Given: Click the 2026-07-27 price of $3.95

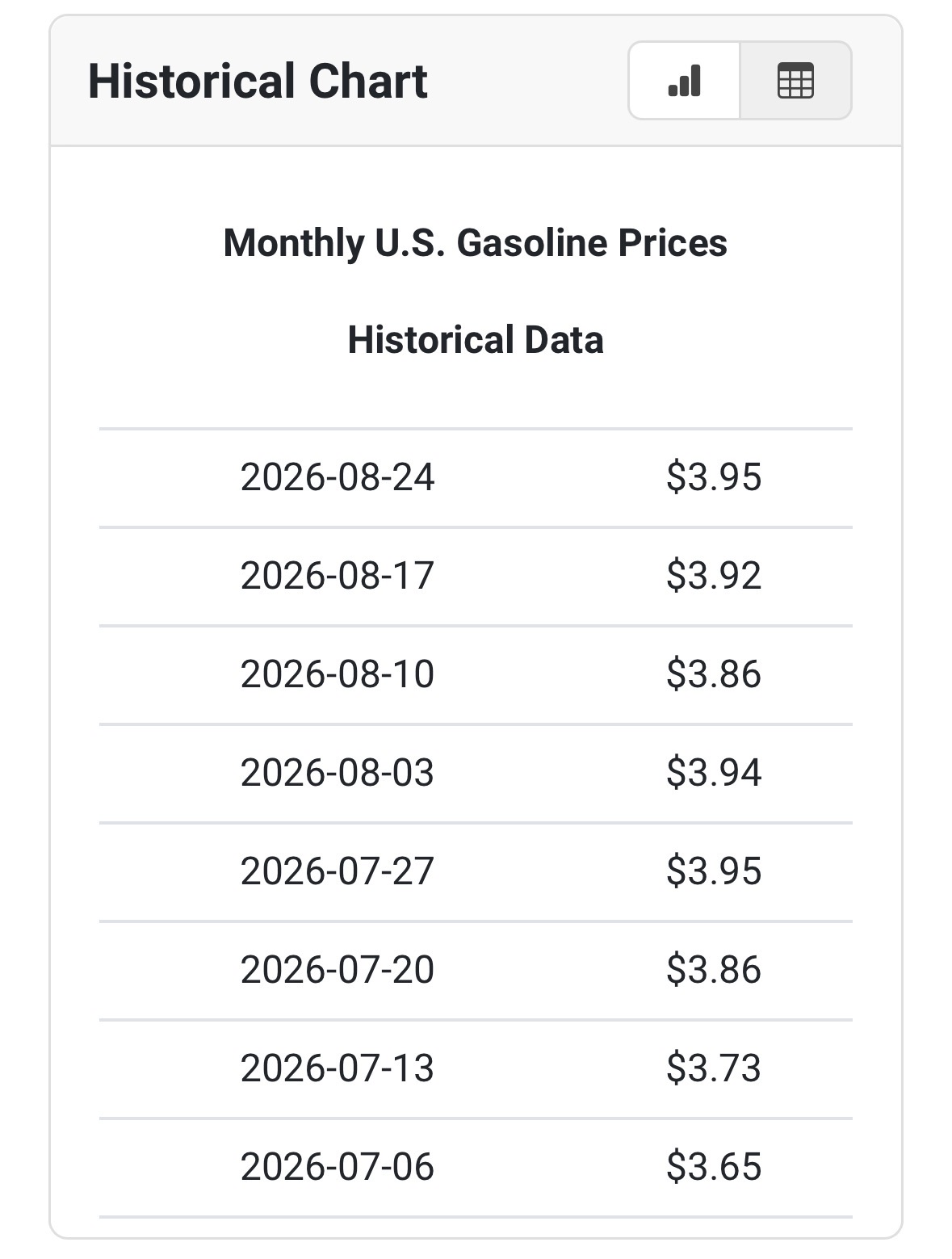Looking at the screenshot, I should click(714, 871).
